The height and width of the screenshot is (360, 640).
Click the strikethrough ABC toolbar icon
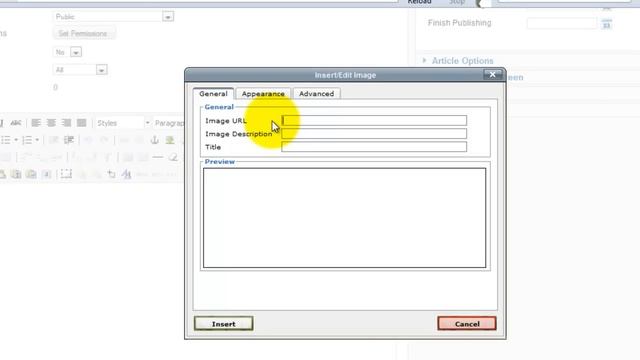tap(16, 123)
